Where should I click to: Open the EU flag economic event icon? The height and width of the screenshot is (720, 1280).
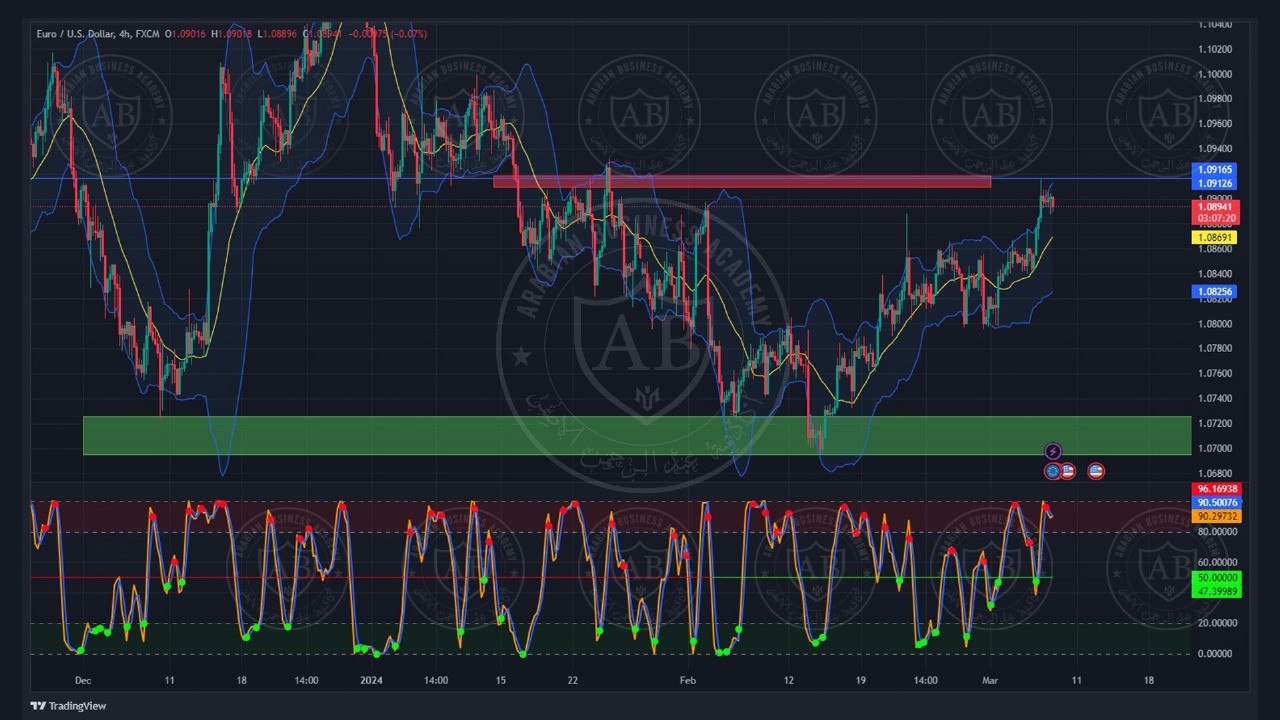point(1053,471)
